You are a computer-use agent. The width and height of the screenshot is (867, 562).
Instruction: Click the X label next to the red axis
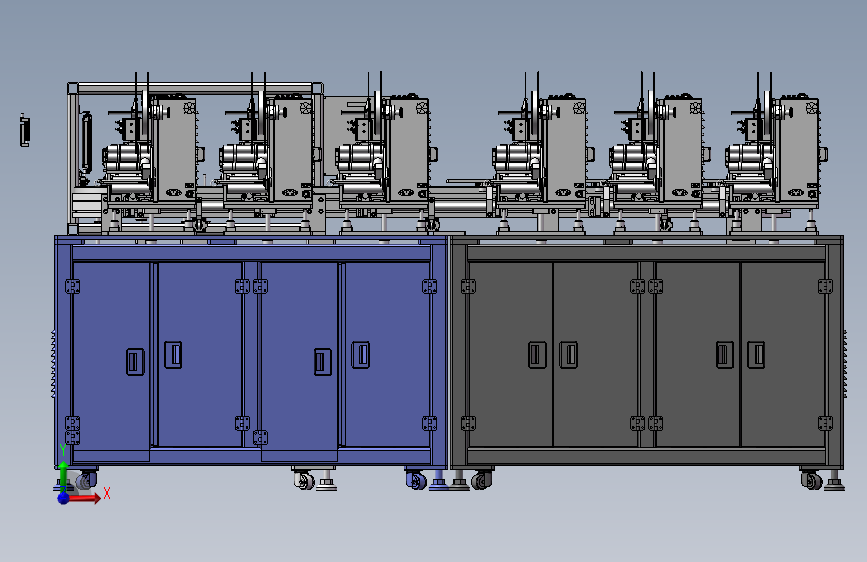pyautogui.click(x=107, y=493)
